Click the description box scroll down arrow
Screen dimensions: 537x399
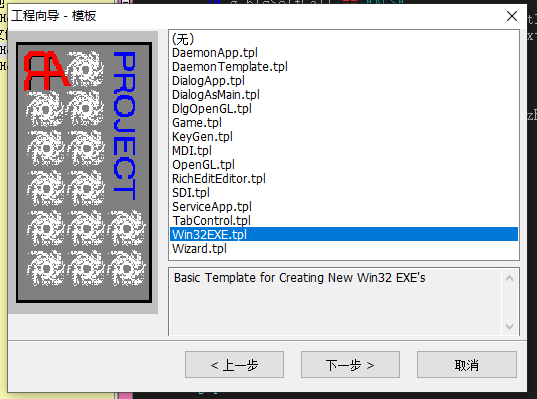510,327
